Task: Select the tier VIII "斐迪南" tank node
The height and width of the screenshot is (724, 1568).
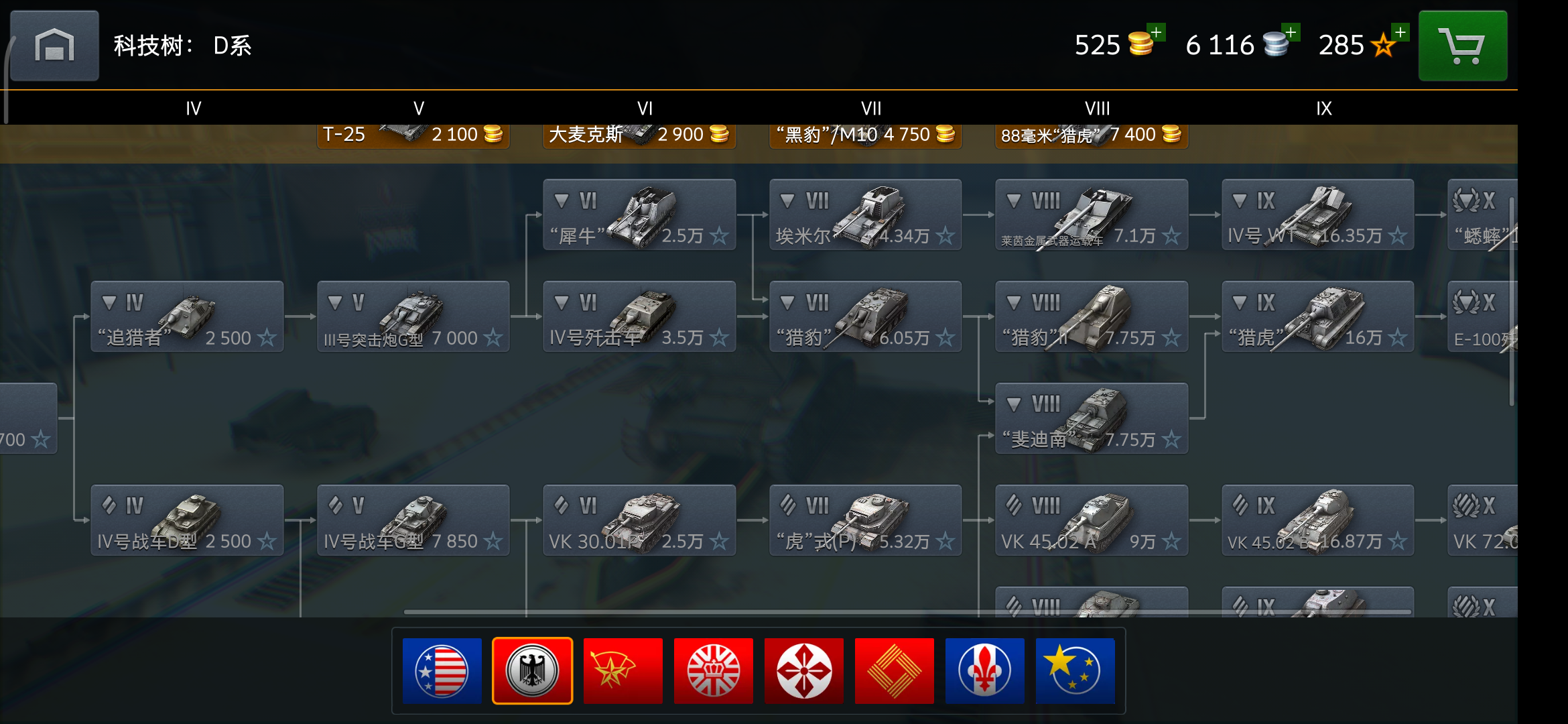Action: 1092,418
